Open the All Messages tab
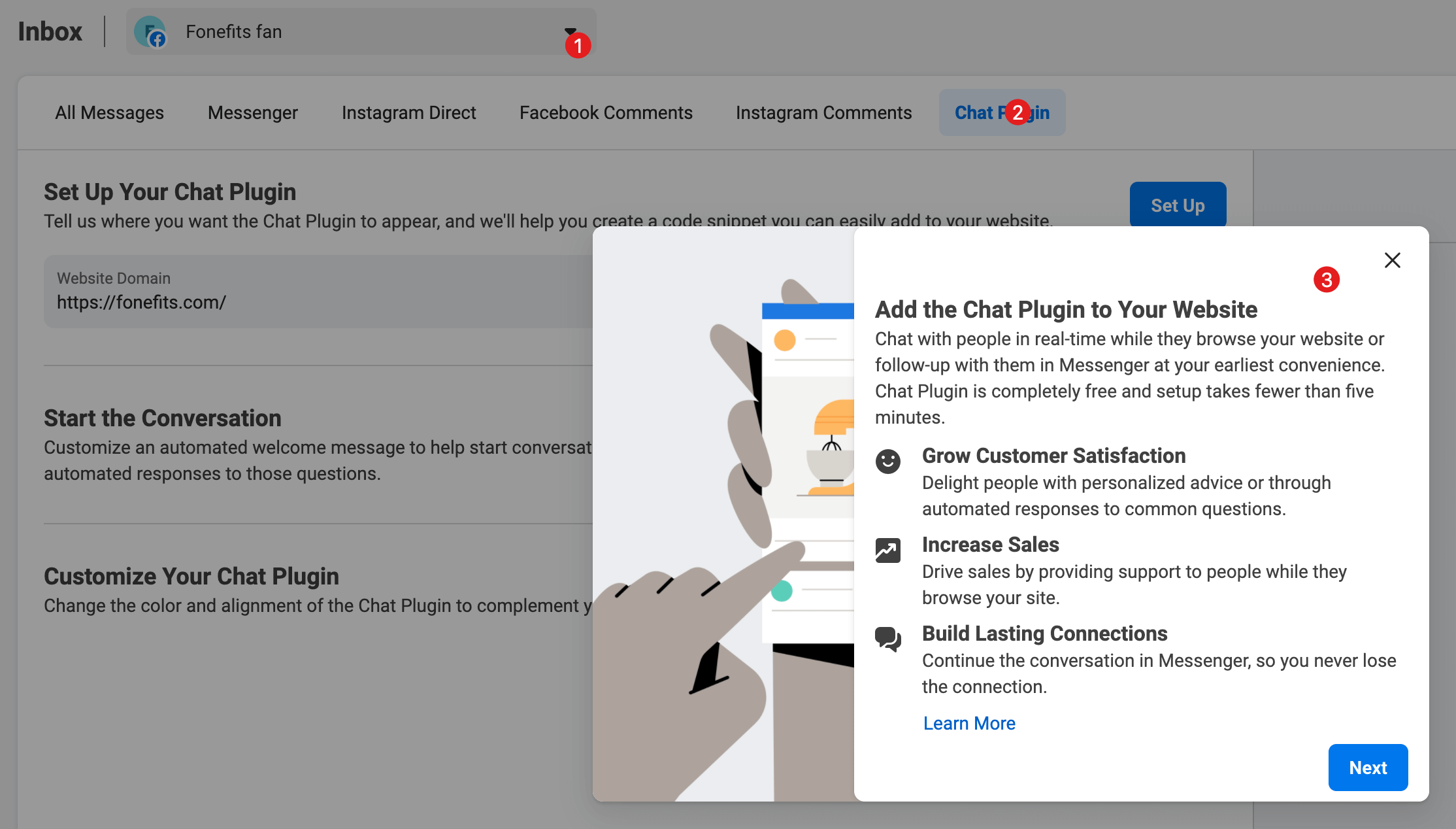 tap(109, 112)
